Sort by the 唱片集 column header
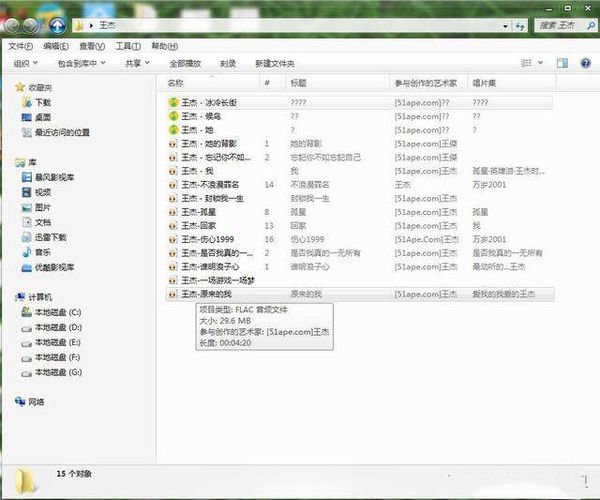This screenshot has width=600, height=500. tap(512, 83)
